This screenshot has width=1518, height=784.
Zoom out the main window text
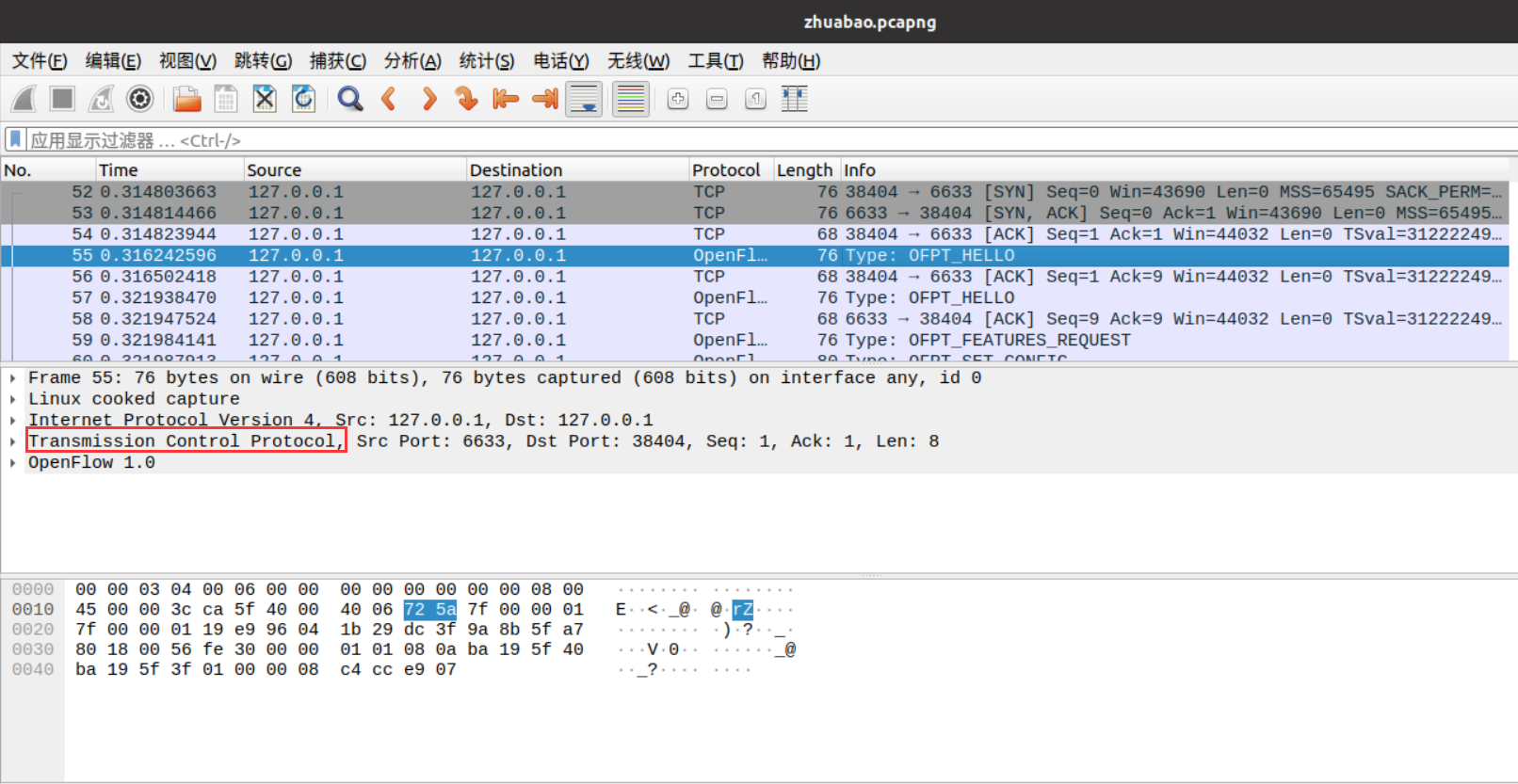[x=717, y=99]
